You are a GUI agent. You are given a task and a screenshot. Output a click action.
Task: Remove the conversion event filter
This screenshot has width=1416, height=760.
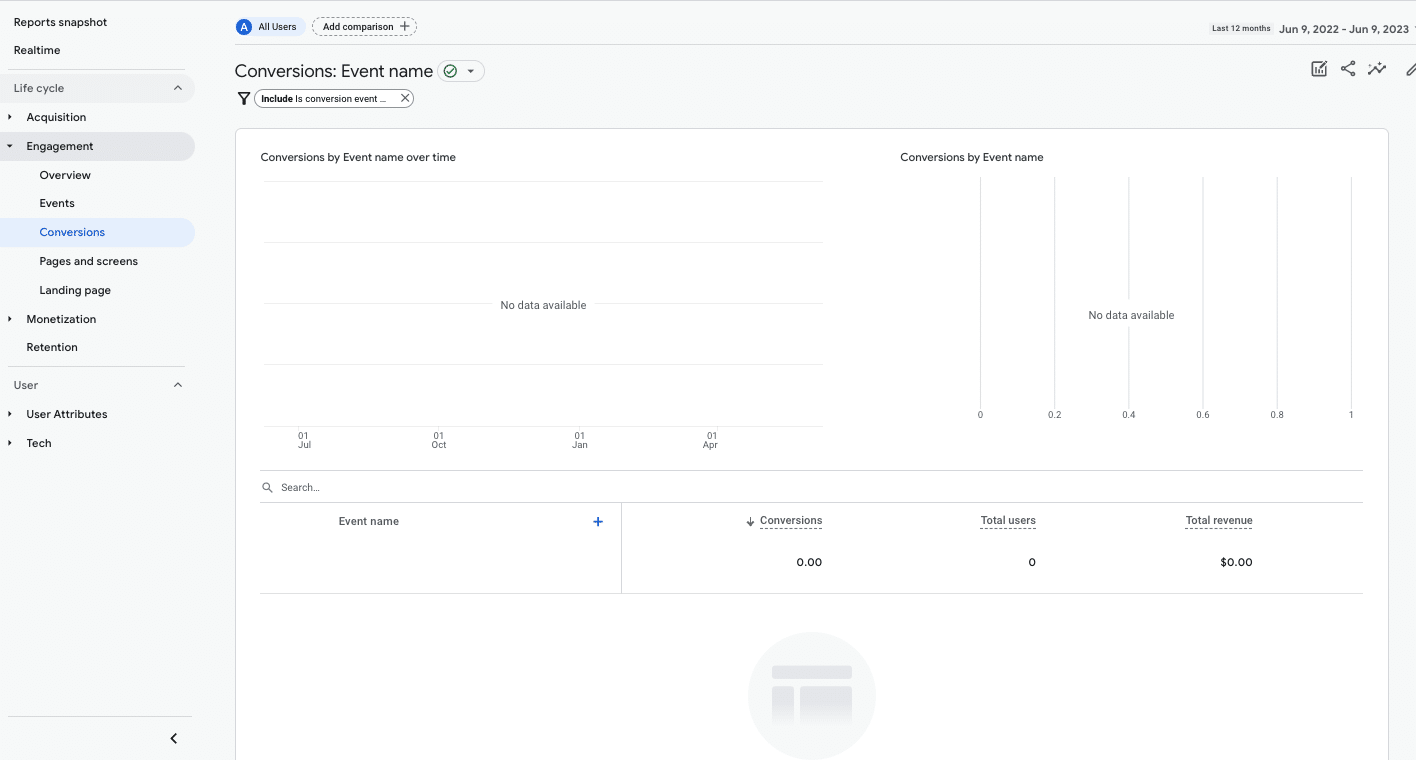[x=404, y=98]
